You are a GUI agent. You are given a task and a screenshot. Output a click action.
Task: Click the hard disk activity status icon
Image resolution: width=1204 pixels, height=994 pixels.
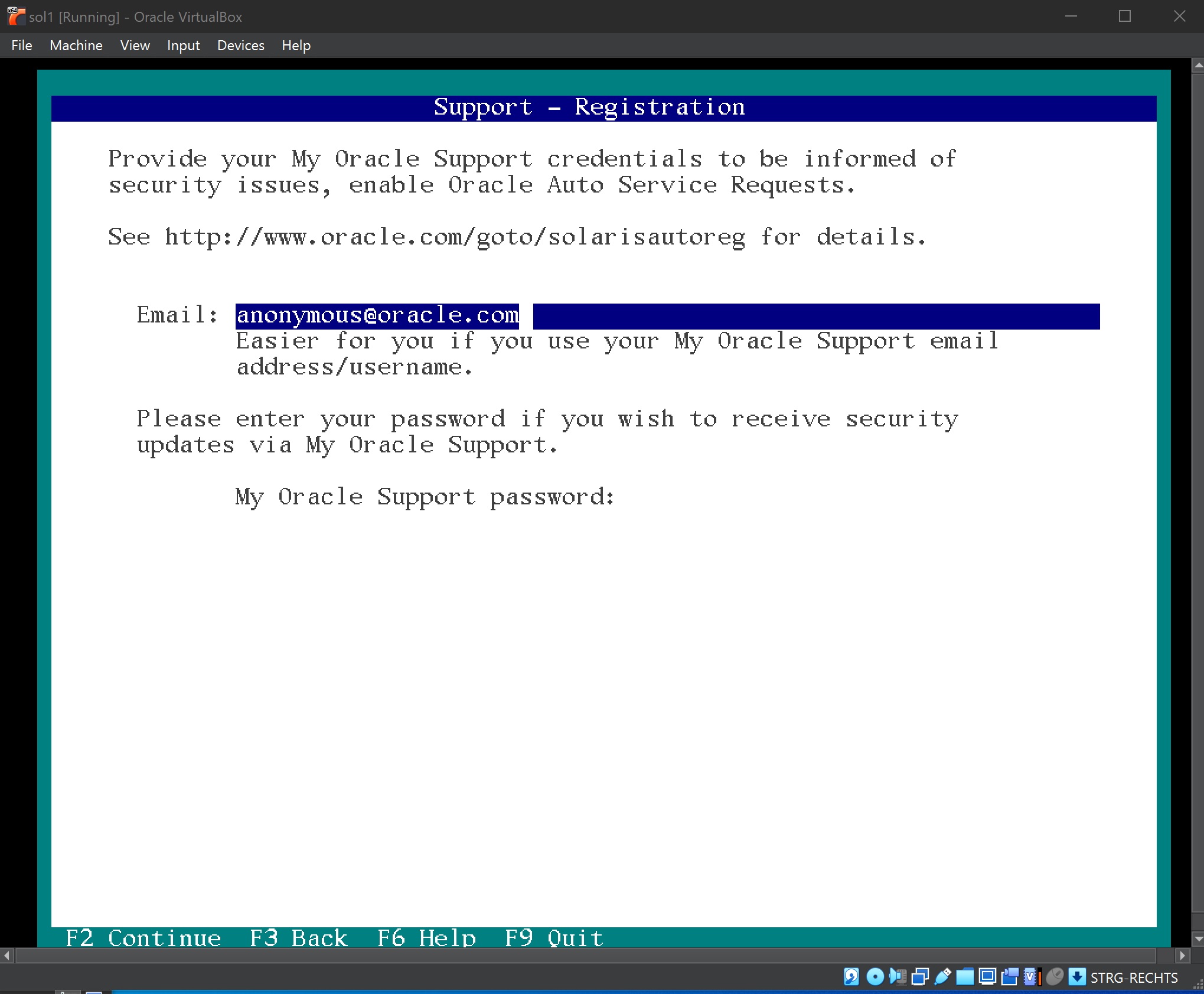(x=851, y=977)
